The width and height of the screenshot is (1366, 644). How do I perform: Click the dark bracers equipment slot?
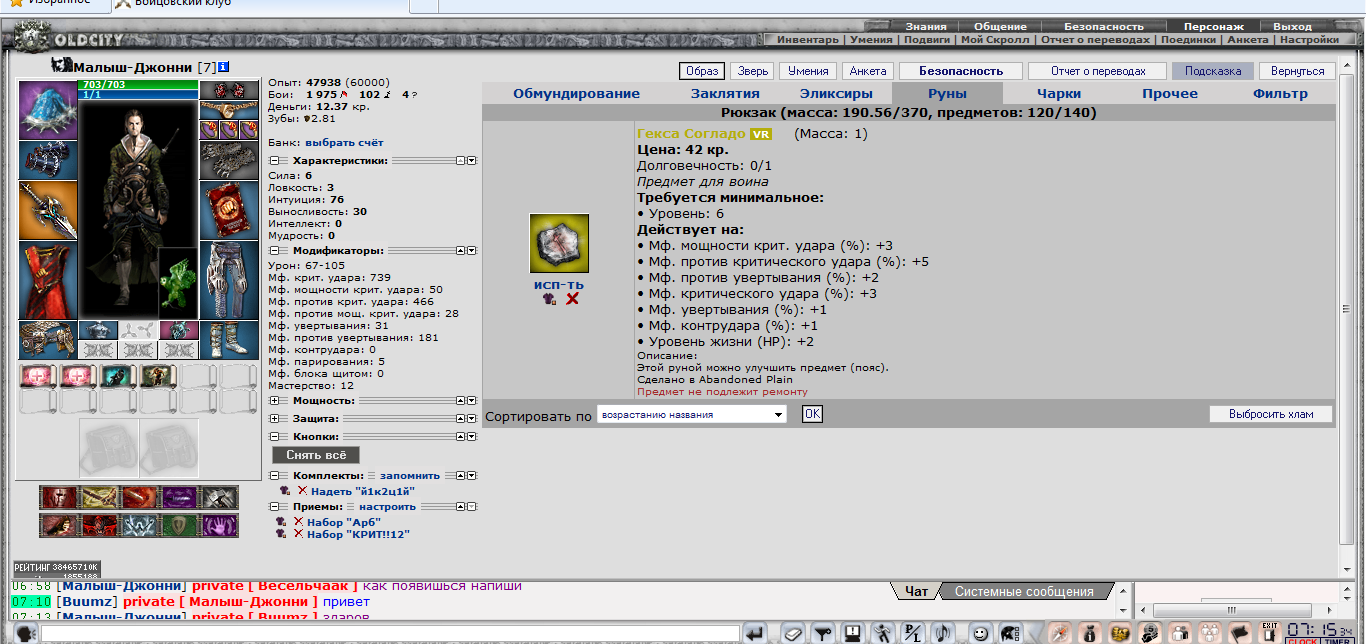tap(48, 160)
